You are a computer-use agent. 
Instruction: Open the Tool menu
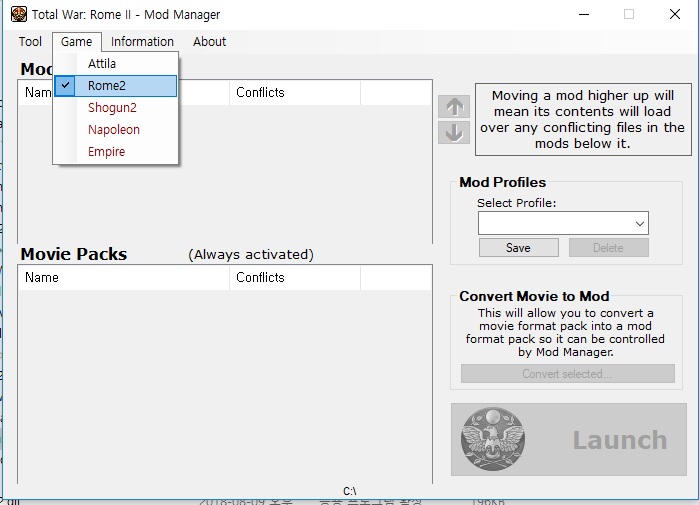pyautogui.click(x=30, y=42)
